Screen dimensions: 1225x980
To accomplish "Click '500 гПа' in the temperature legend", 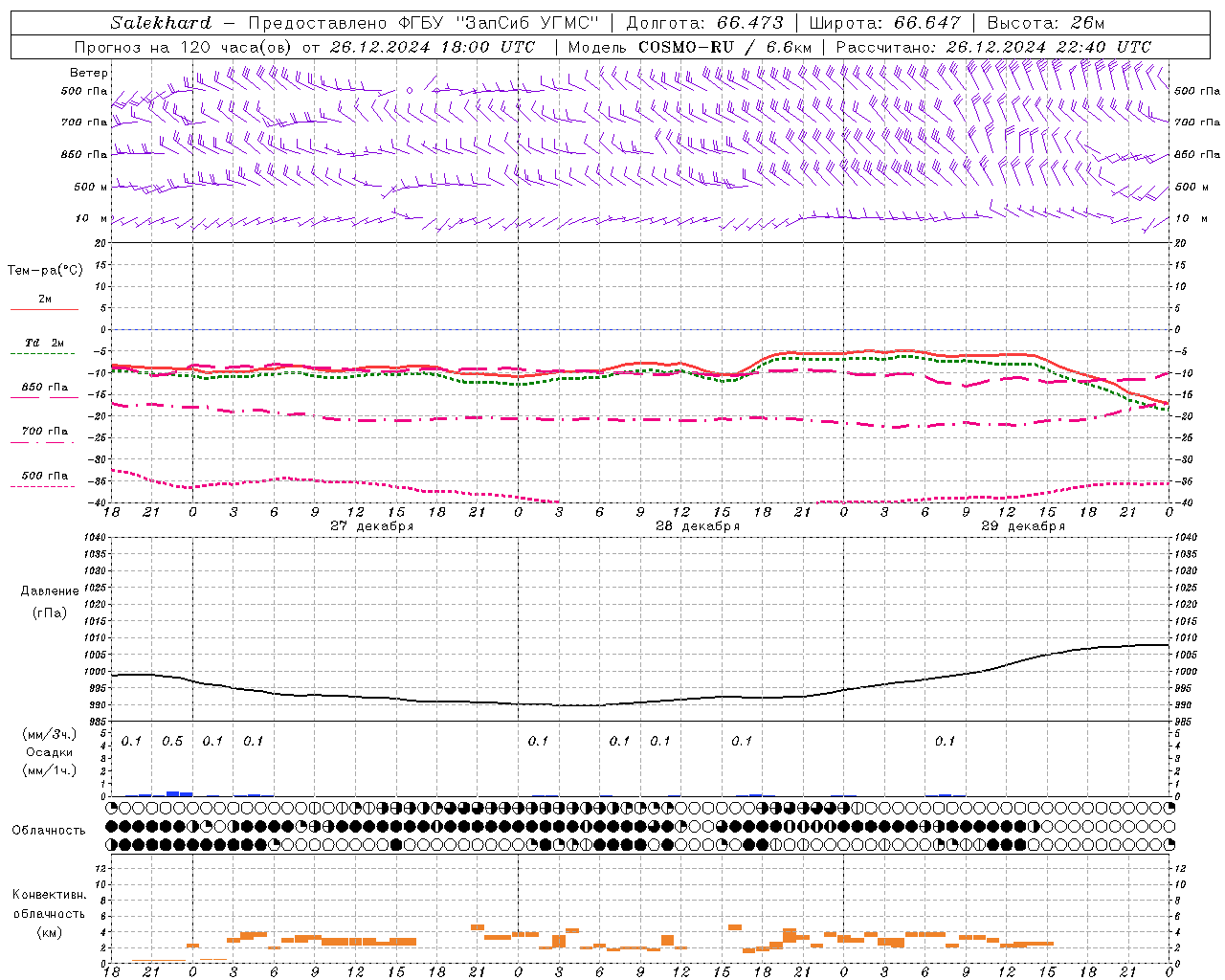I will pos(45,476).
